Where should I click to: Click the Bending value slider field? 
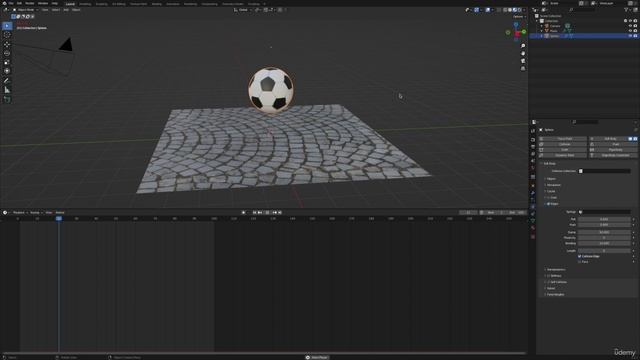pyautogui.click(x=604, y=243)
